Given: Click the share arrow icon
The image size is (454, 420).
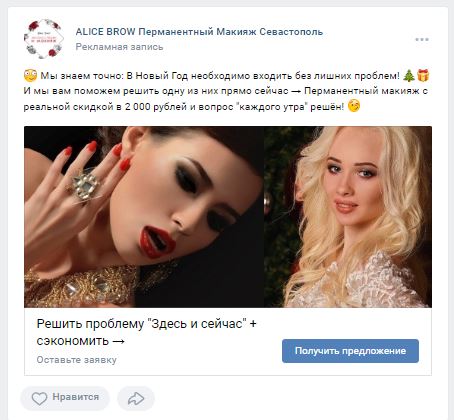Looking at the screenshot, I should (x=136, y=398).
